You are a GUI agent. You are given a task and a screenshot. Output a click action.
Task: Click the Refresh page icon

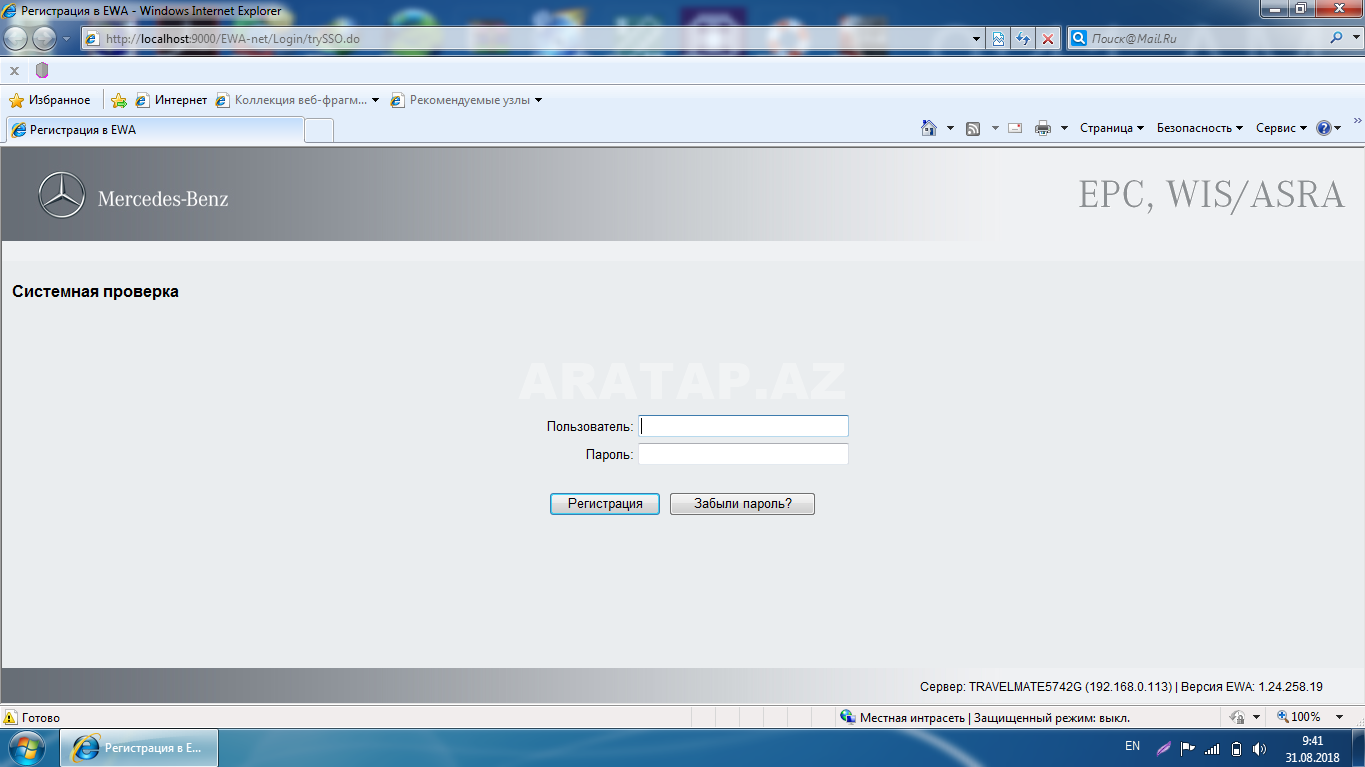pos(1023,39)
